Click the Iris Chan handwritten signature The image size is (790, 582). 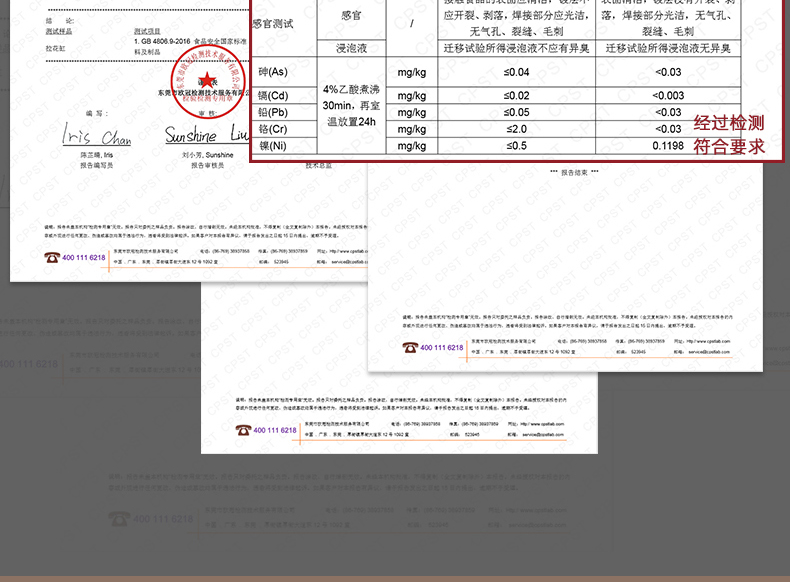96,135
